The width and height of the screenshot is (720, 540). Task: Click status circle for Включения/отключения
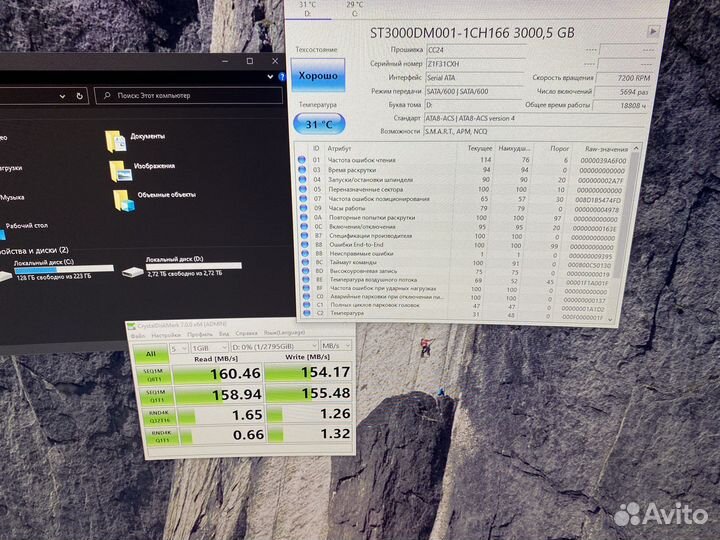point(304,226)
